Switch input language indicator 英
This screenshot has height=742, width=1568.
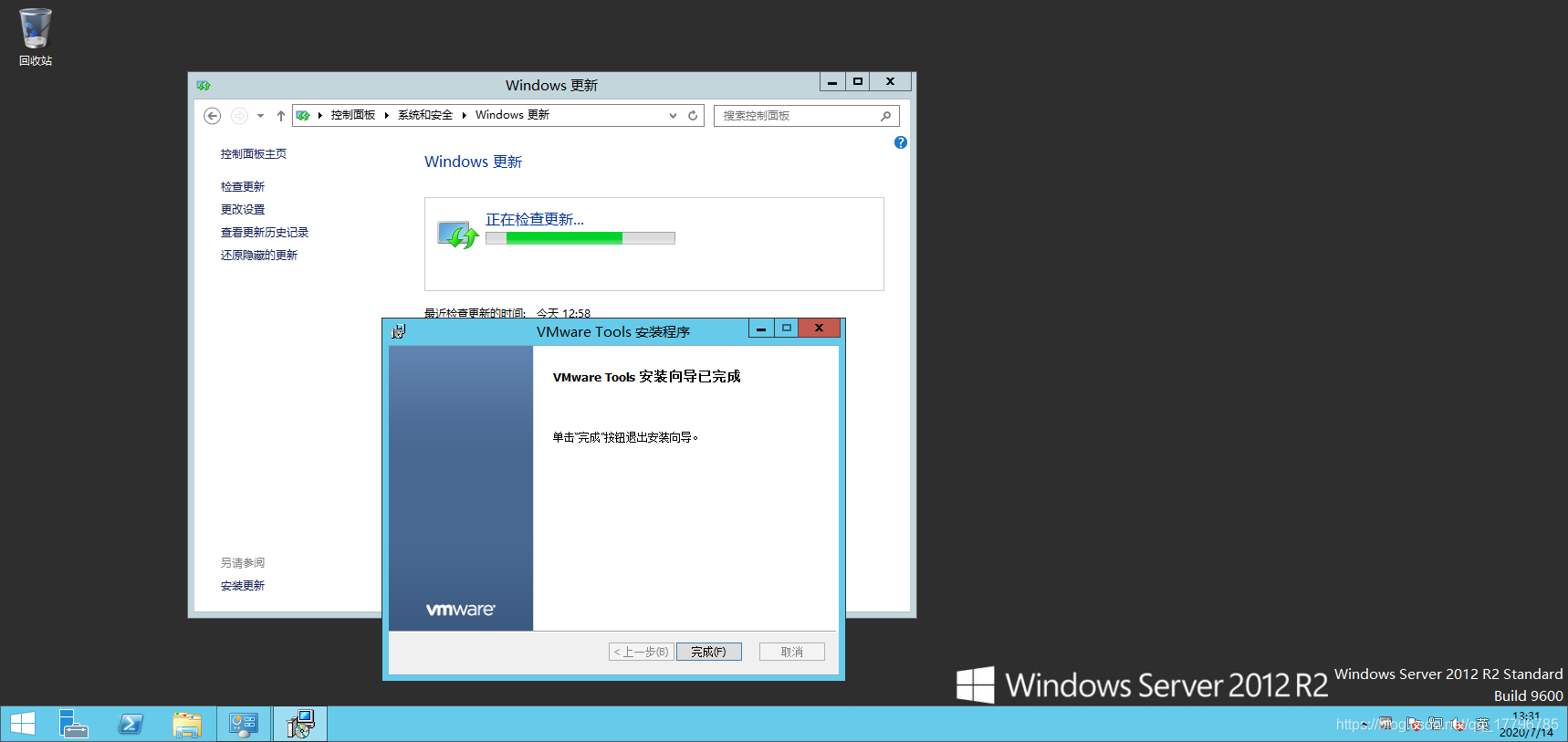point(1482,724)
